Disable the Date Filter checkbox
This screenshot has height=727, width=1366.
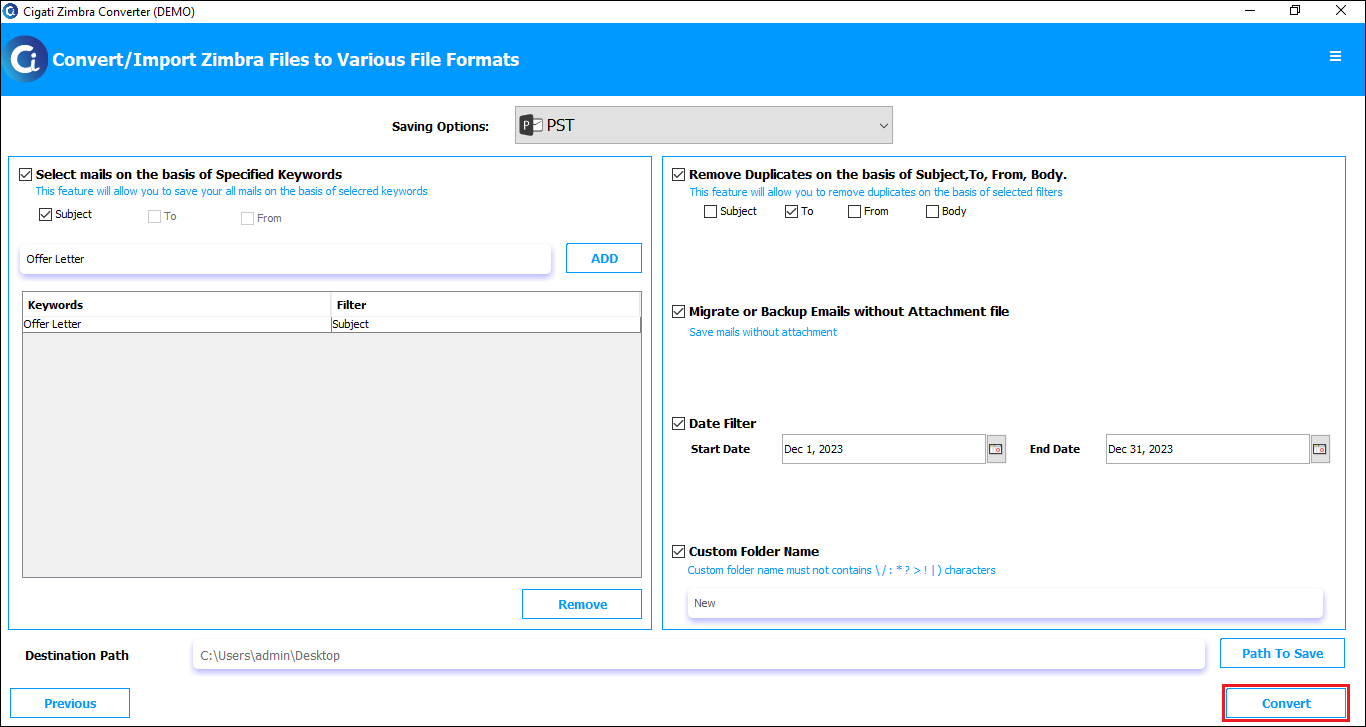(x=679, y=423)
